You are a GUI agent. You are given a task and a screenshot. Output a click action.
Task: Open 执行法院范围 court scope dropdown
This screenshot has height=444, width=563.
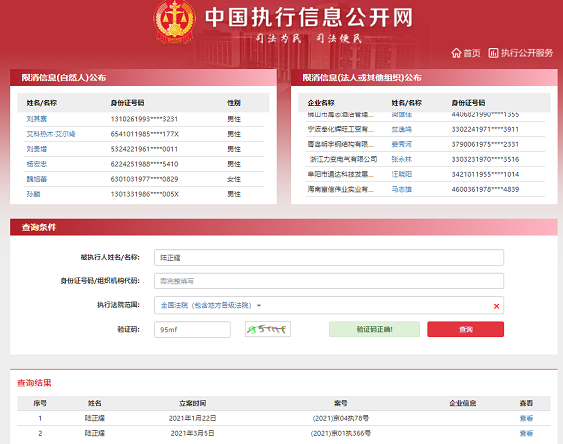[212, 305]
